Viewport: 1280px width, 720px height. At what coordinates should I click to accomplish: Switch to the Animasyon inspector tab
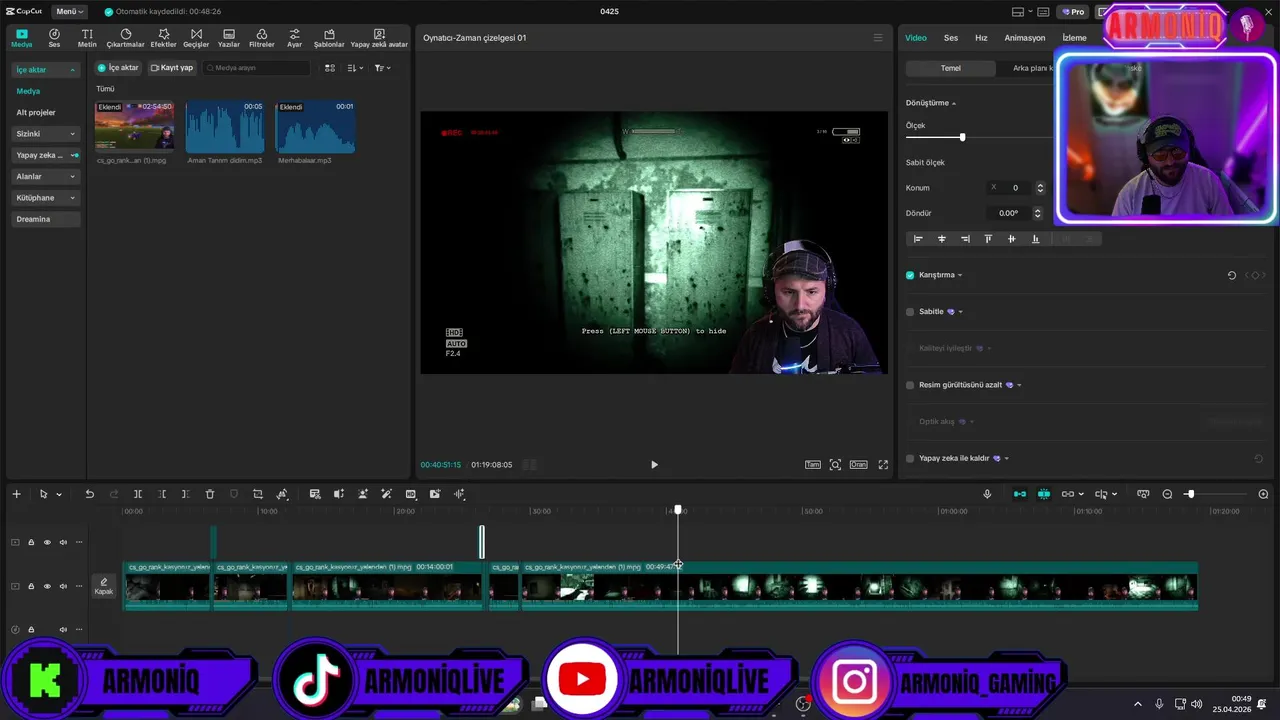click(1025, 38)
